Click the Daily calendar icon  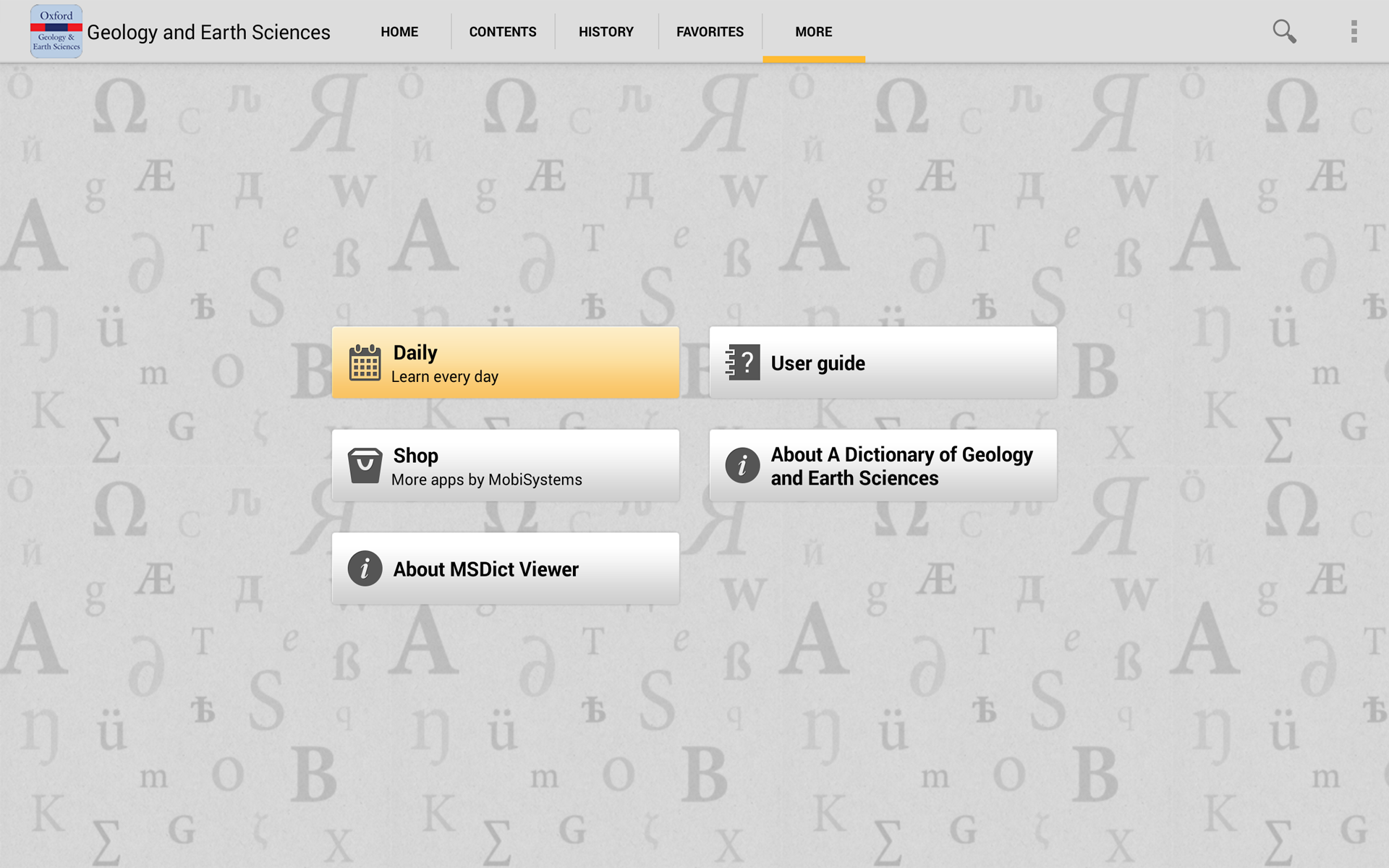365,362
